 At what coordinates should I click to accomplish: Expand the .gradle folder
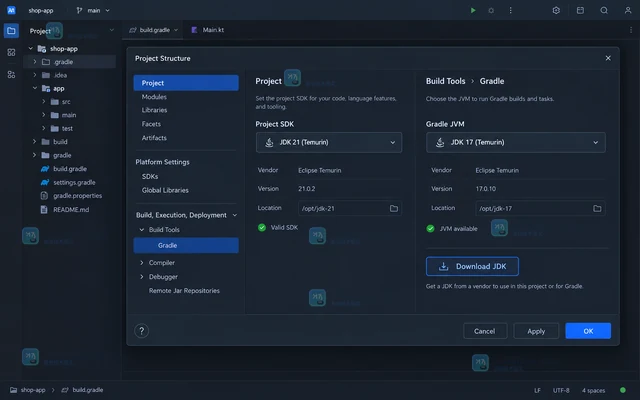click(35, 62)
